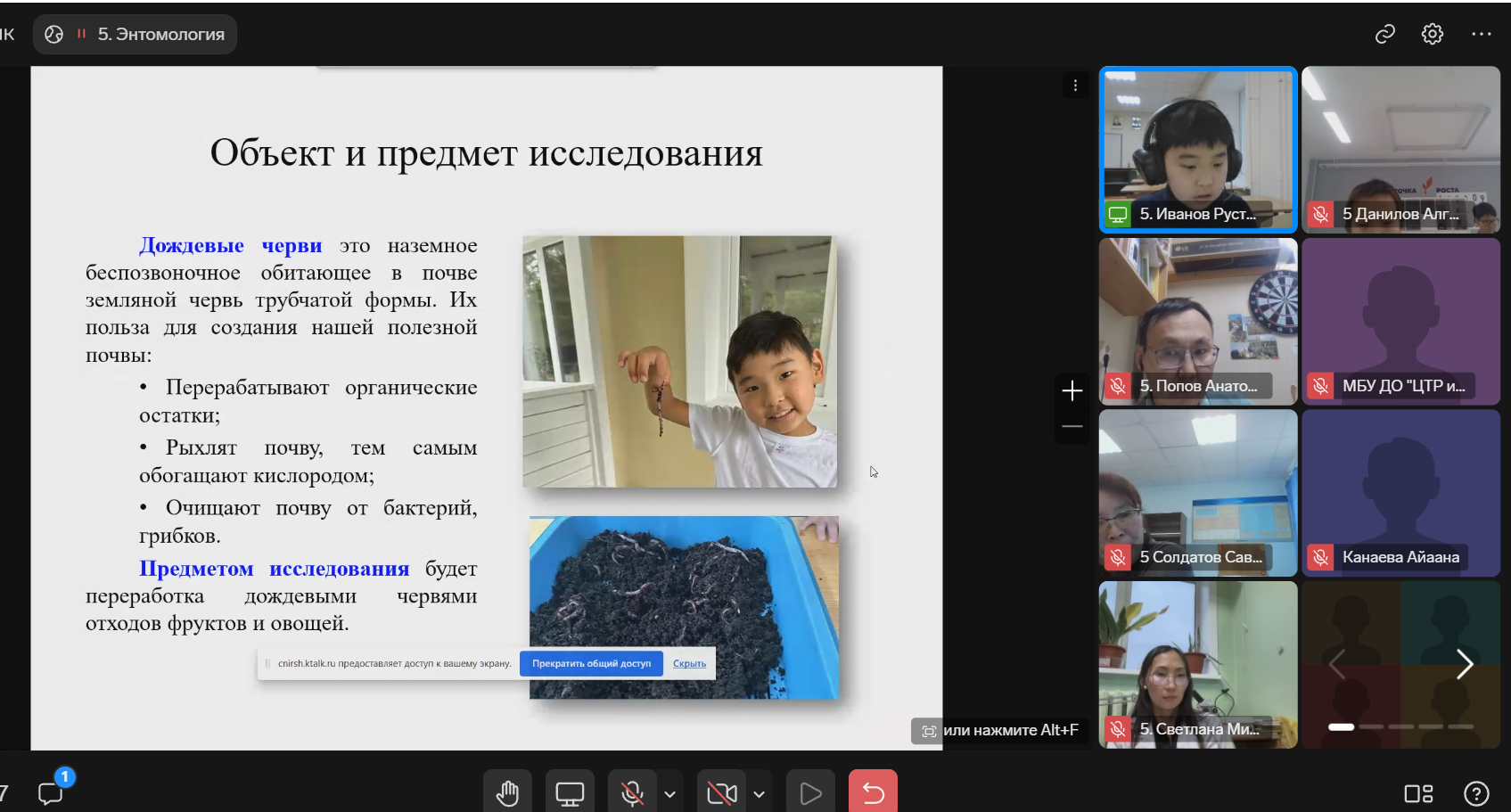Expand microphone options dropdown arrow
This screenshot has width=1511, height=812.
click(669, 793)
